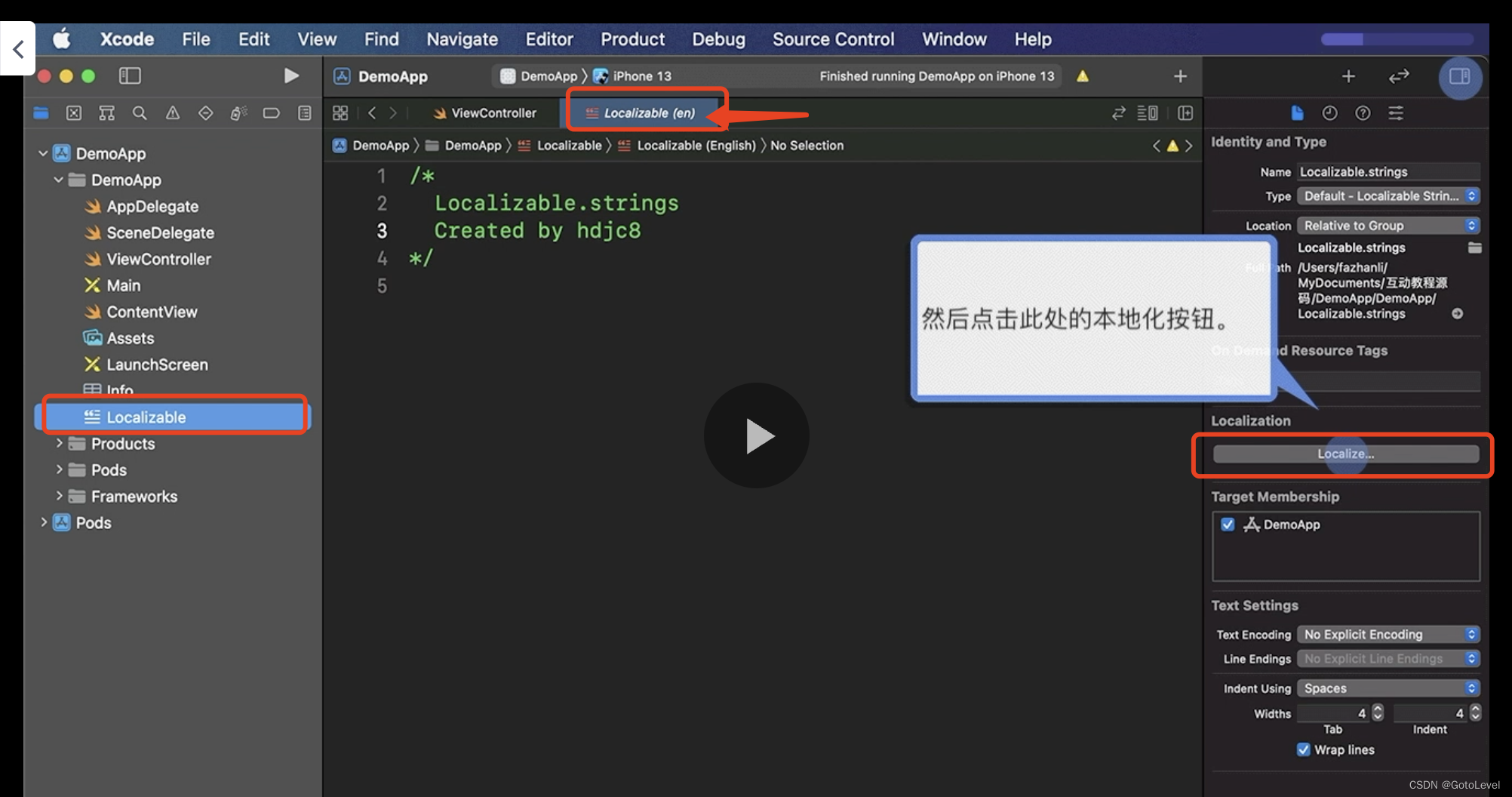Open the Find navigator magnifier icon
The height and width of the screenshot is (797, 1512).
[x=140, y=113]
